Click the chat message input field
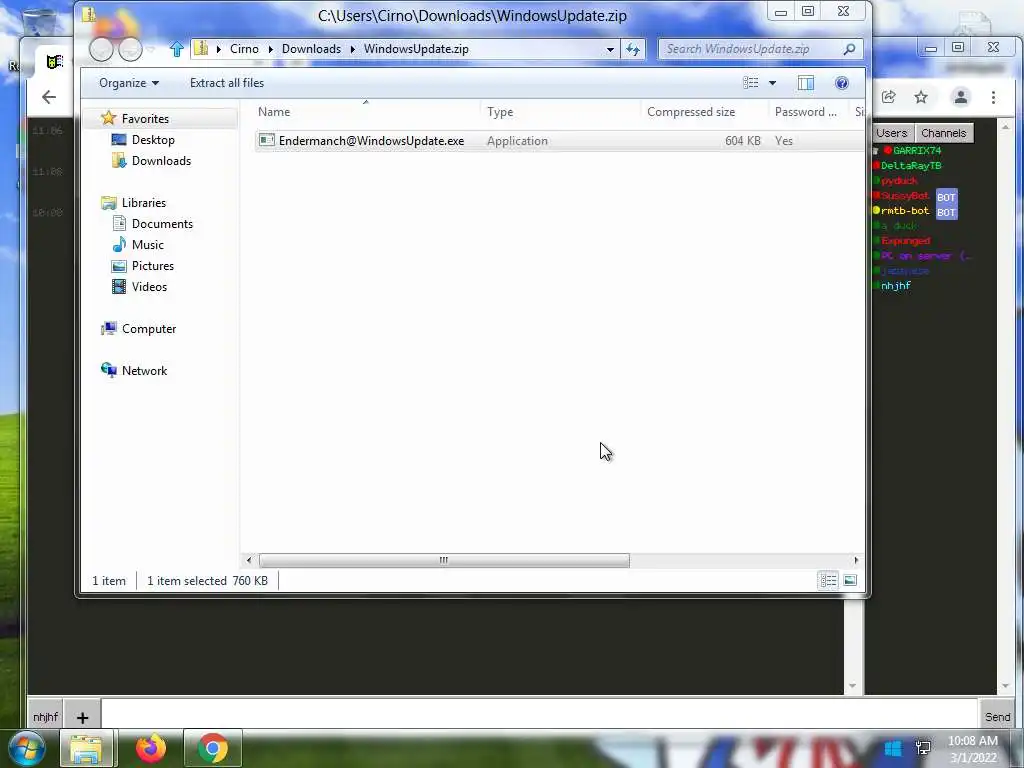The width and height of the screenshot is (1024, 768). point(539,713)
